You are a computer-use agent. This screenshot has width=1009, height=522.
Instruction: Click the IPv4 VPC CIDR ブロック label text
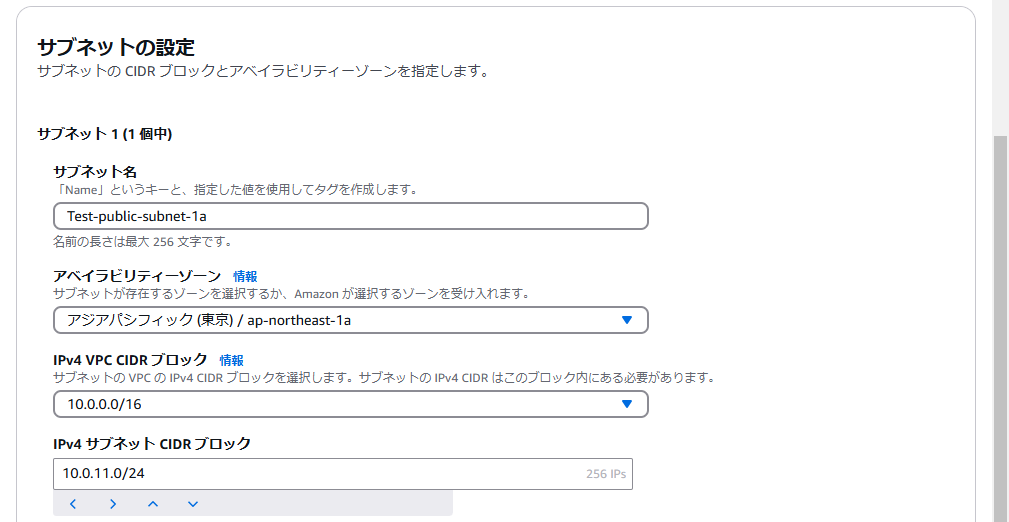(131, 360)
